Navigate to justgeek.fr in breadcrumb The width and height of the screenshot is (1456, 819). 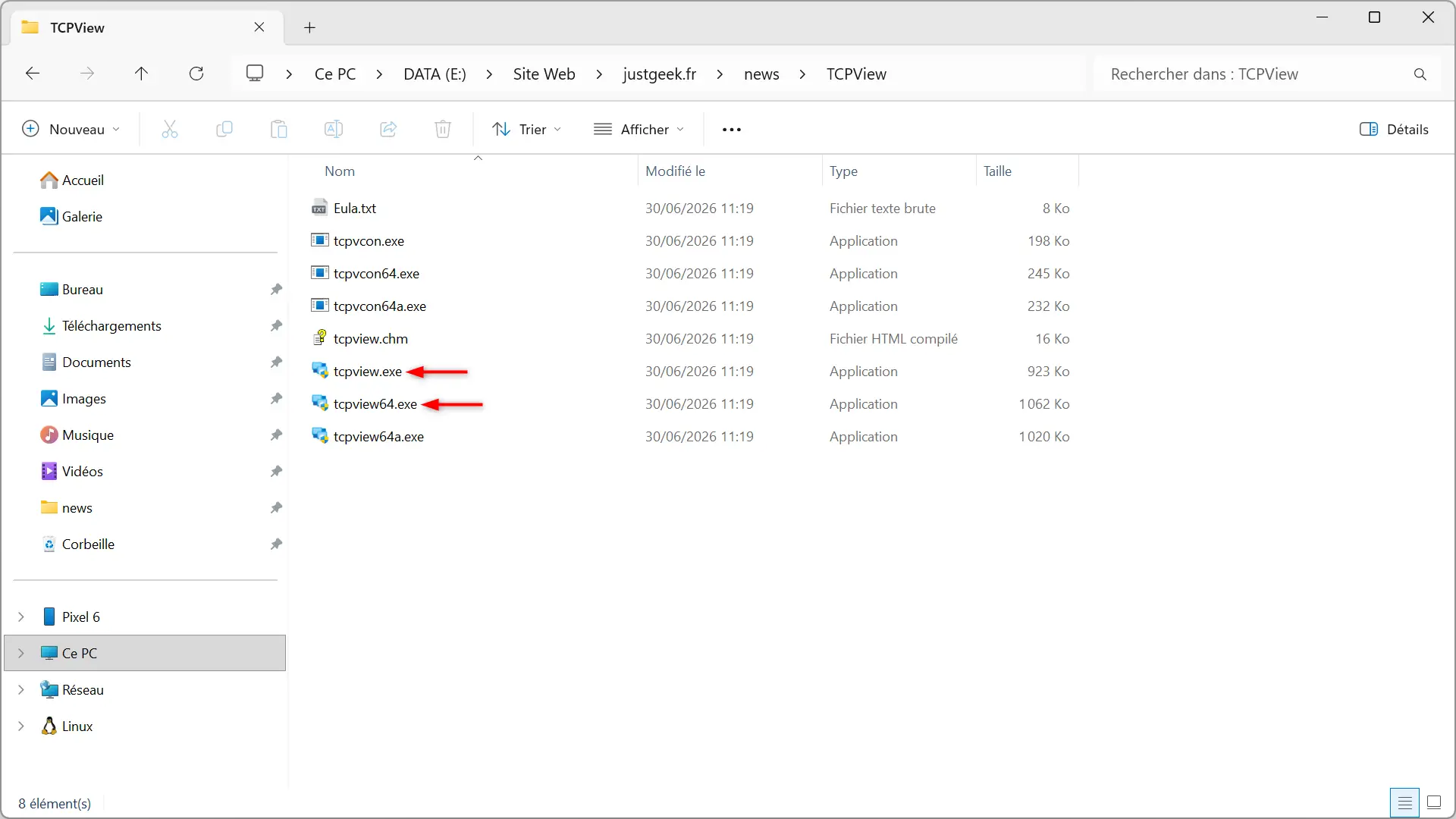click(660, 74)
